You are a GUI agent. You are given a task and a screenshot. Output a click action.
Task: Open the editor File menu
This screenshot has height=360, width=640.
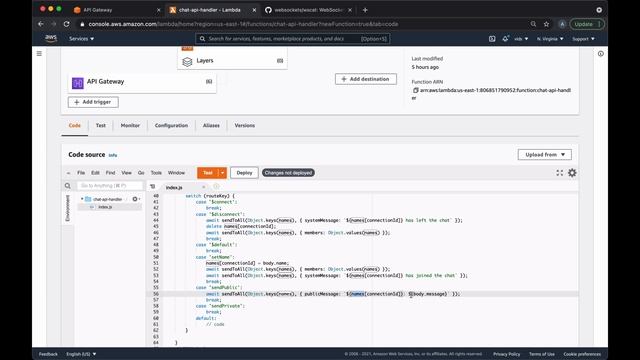[81, 173]
